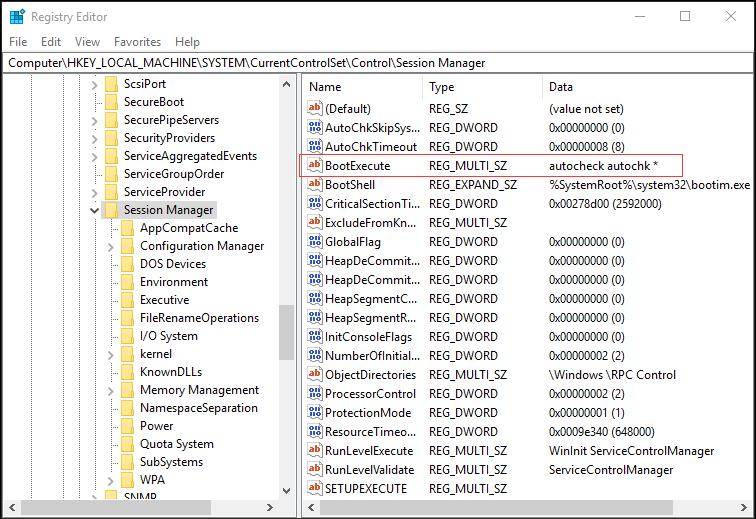Viewport: 756px width, 519px height.
Task: Select the NamespaceSeparation key
Action: click(199, 408)
